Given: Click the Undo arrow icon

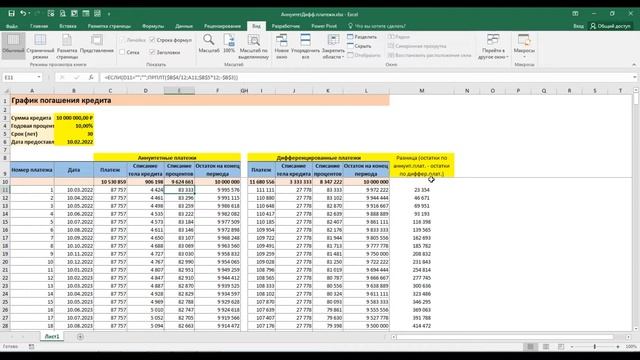Looking at the screenshot, I should [22, 13].
